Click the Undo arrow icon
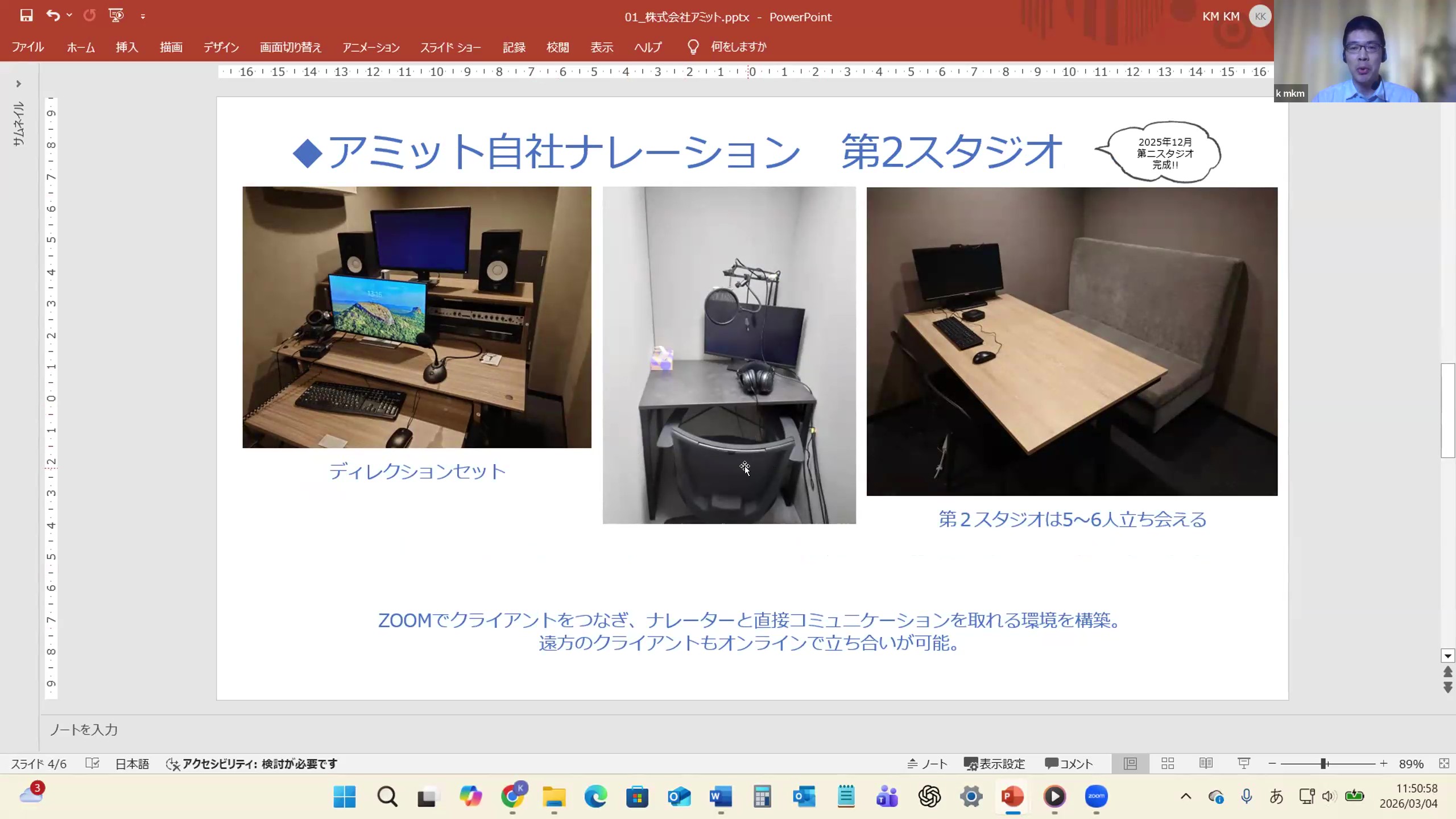Viewport: 1456px width, 819px height. tap(53, 15)
